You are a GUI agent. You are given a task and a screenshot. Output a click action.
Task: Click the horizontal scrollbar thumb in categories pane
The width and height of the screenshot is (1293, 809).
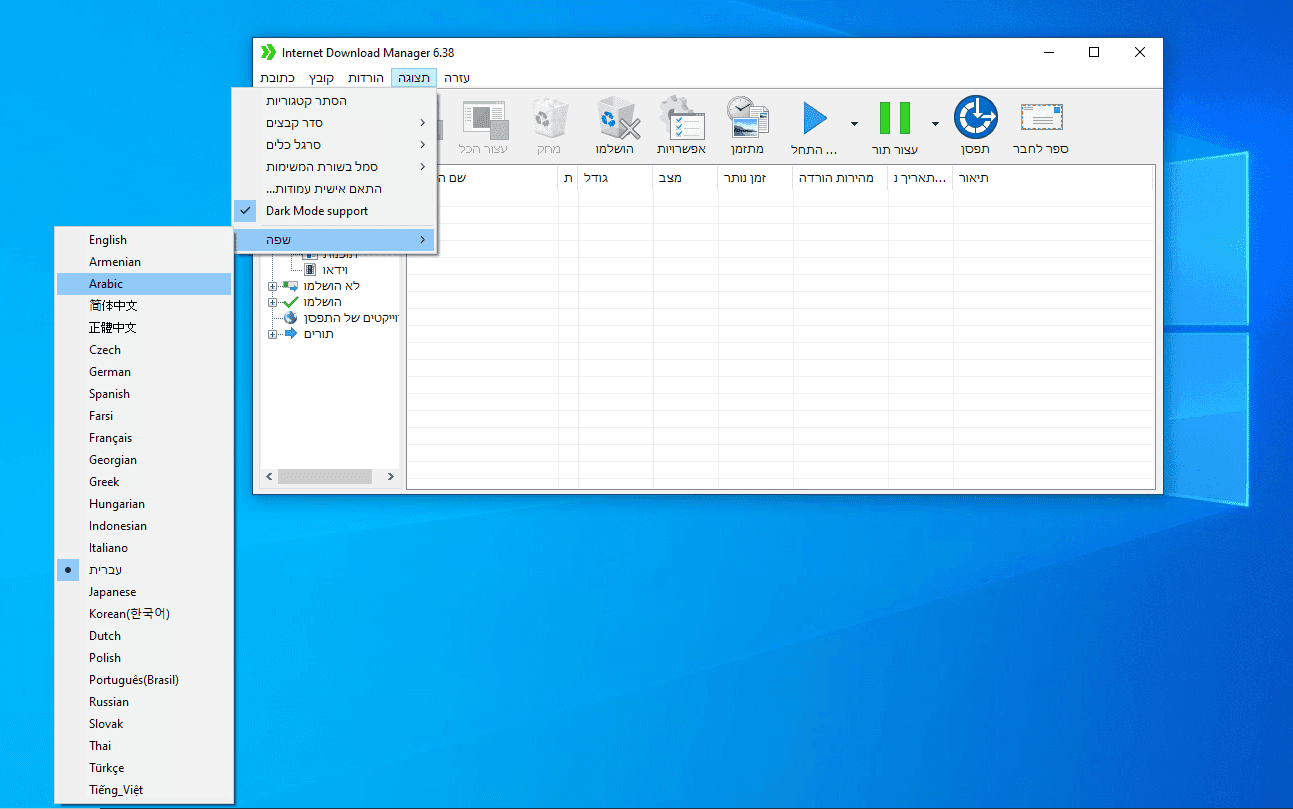point(325,477)
